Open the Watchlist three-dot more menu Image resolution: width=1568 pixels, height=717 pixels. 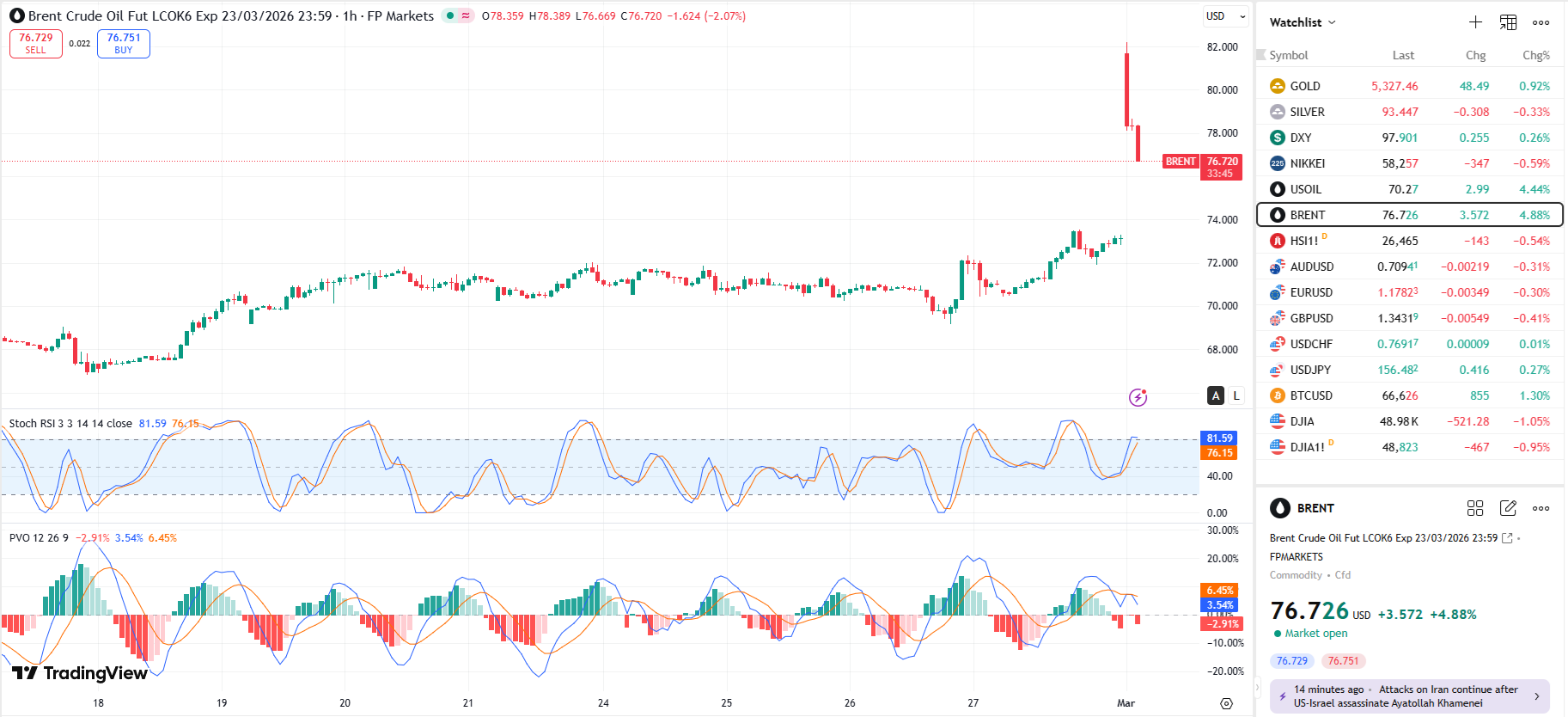coord(1541,22)
